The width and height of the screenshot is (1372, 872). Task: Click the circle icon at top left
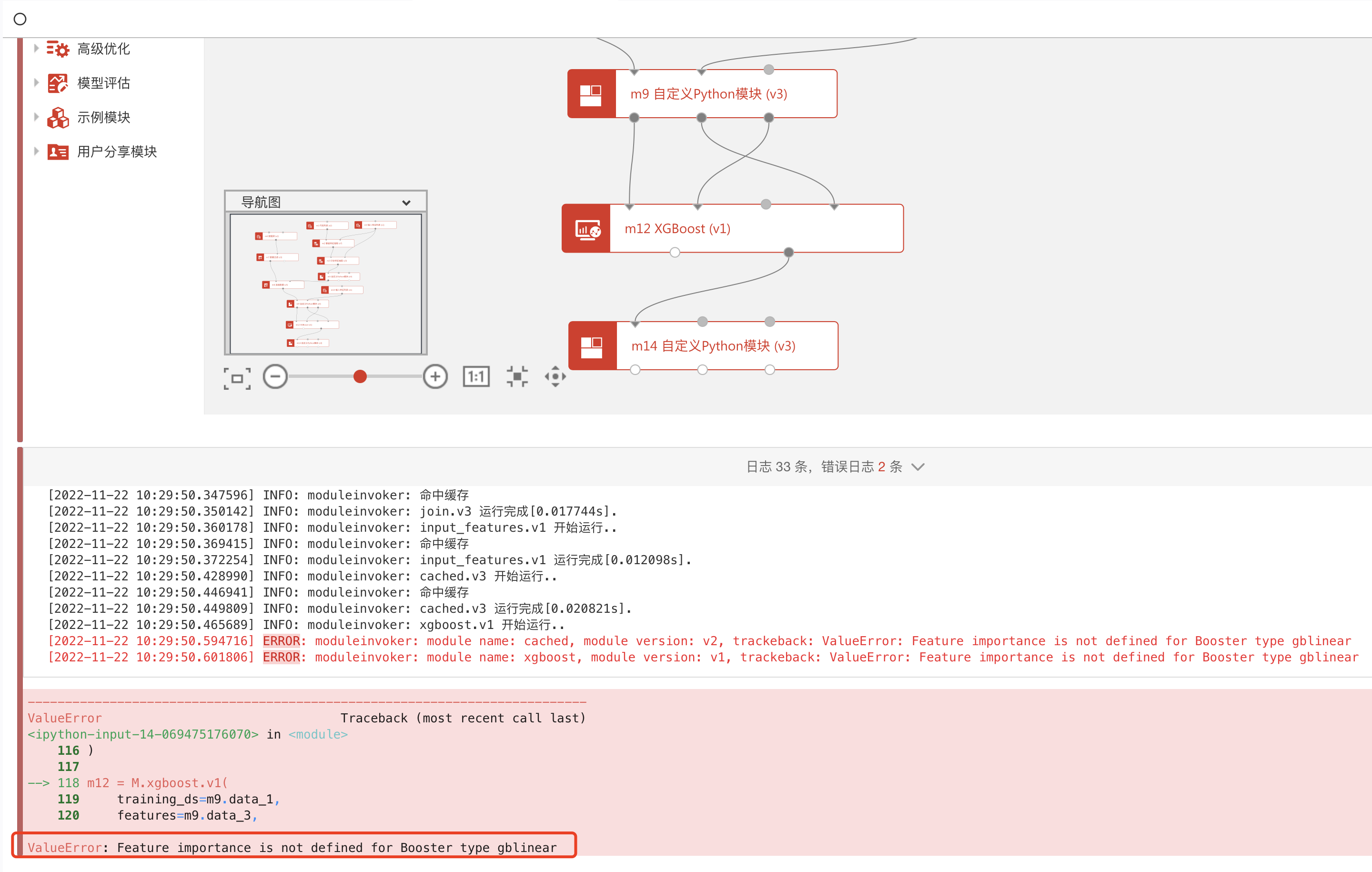pyautogui.click(x=20, y=19)
